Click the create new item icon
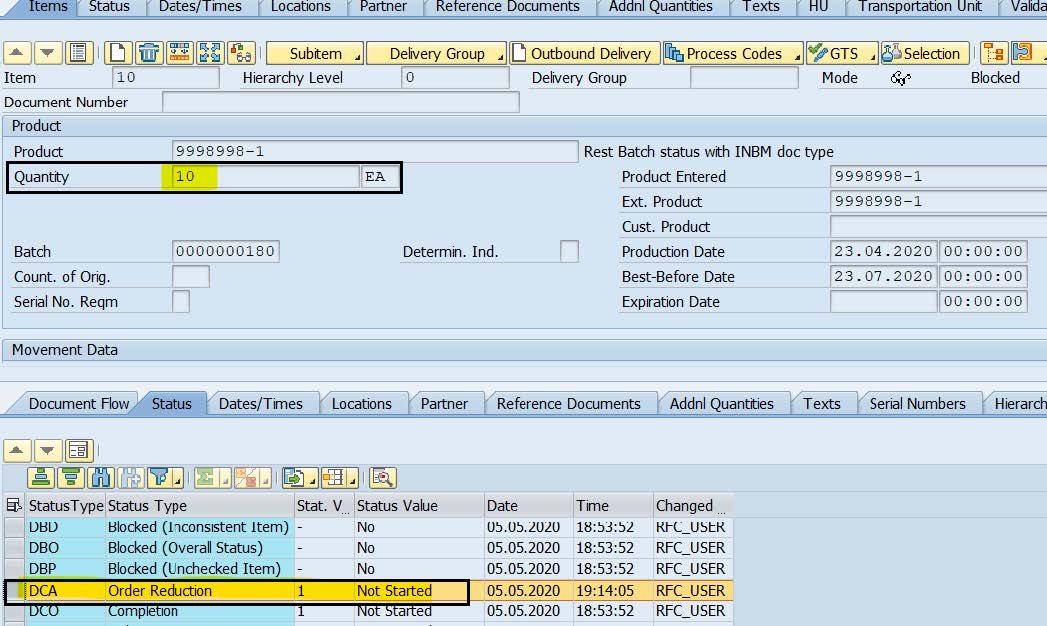 pyautogui.click(x=118, y=53)
